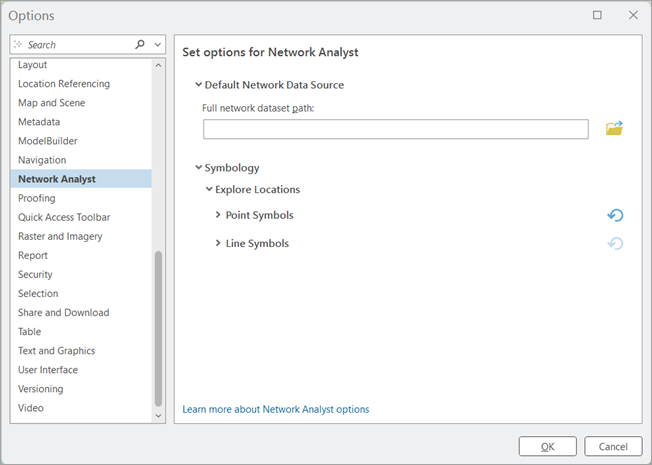Open Security options
The image size is (652, 465).
tap(35, 275)
